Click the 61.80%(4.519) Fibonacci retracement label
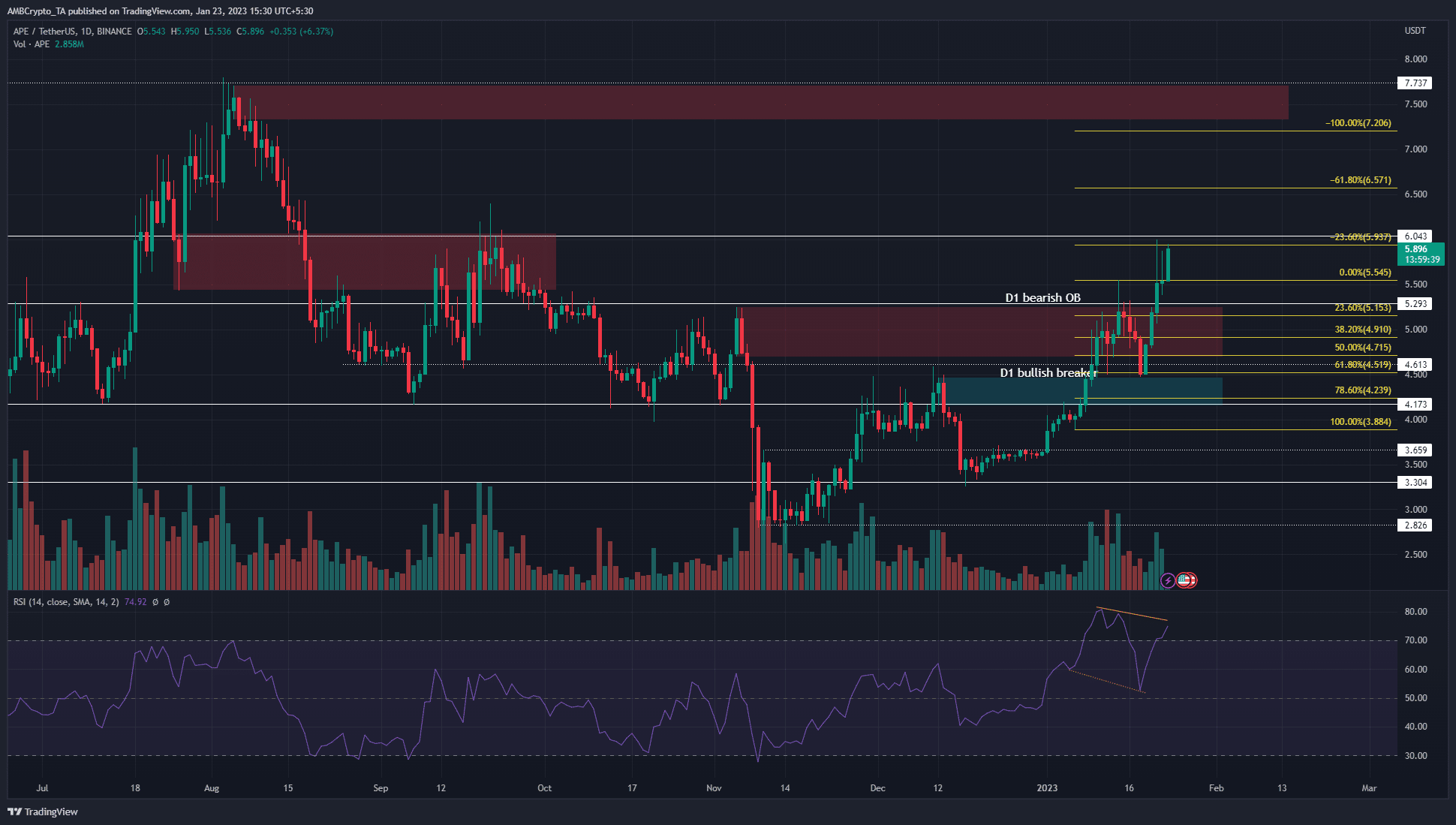Screen dimensions: 1456x825 1363,365
